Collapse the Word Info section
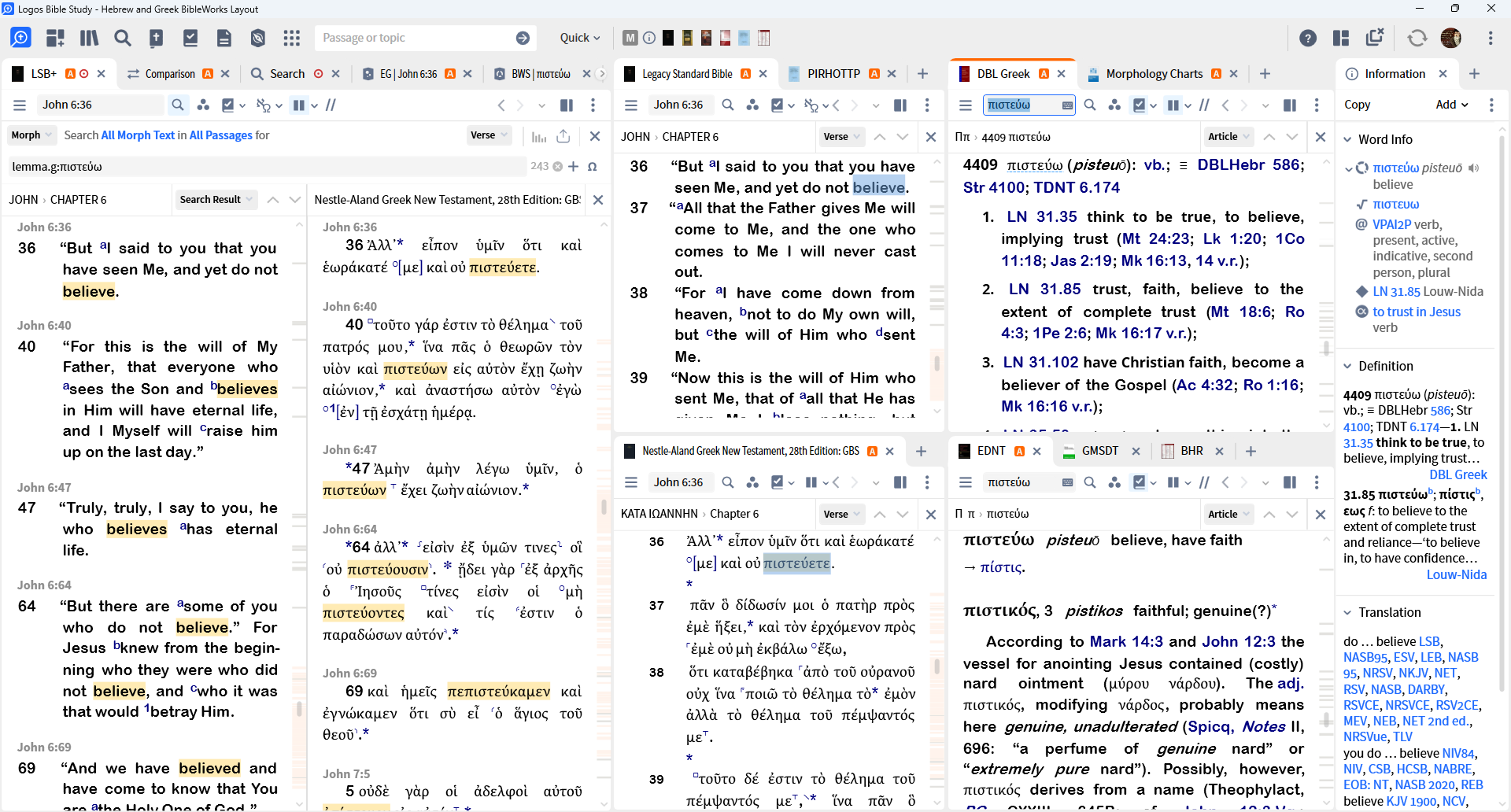 (x=1348, y=139)
